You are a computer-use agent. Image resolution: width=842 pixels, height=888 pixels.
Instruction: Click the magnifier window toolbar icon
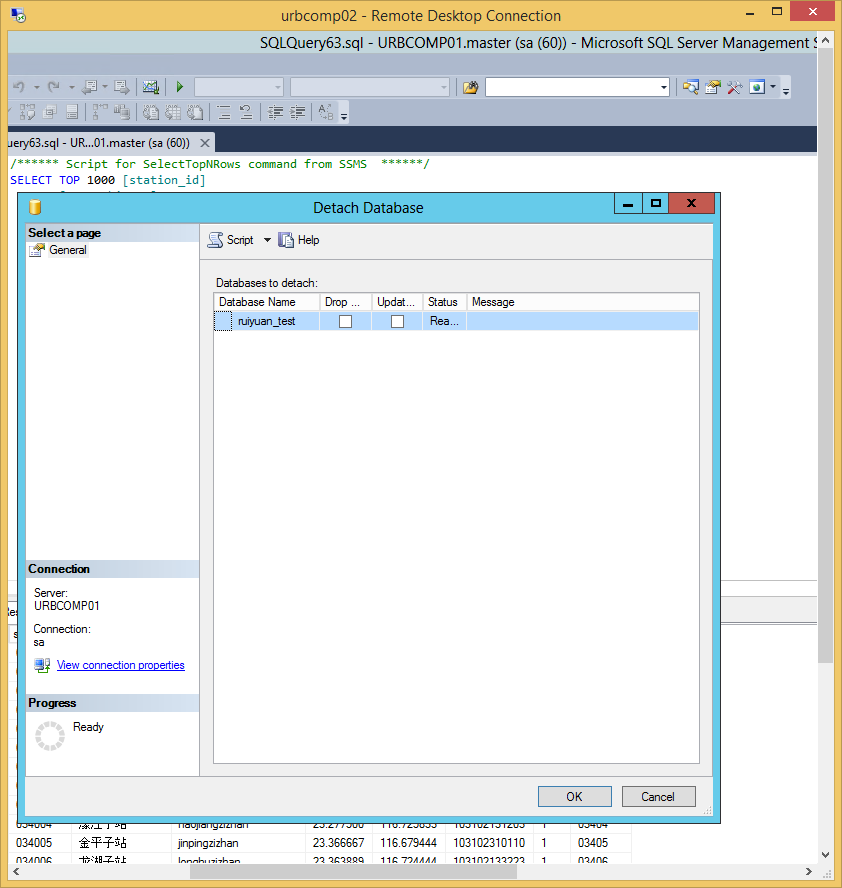click(690, 87)
